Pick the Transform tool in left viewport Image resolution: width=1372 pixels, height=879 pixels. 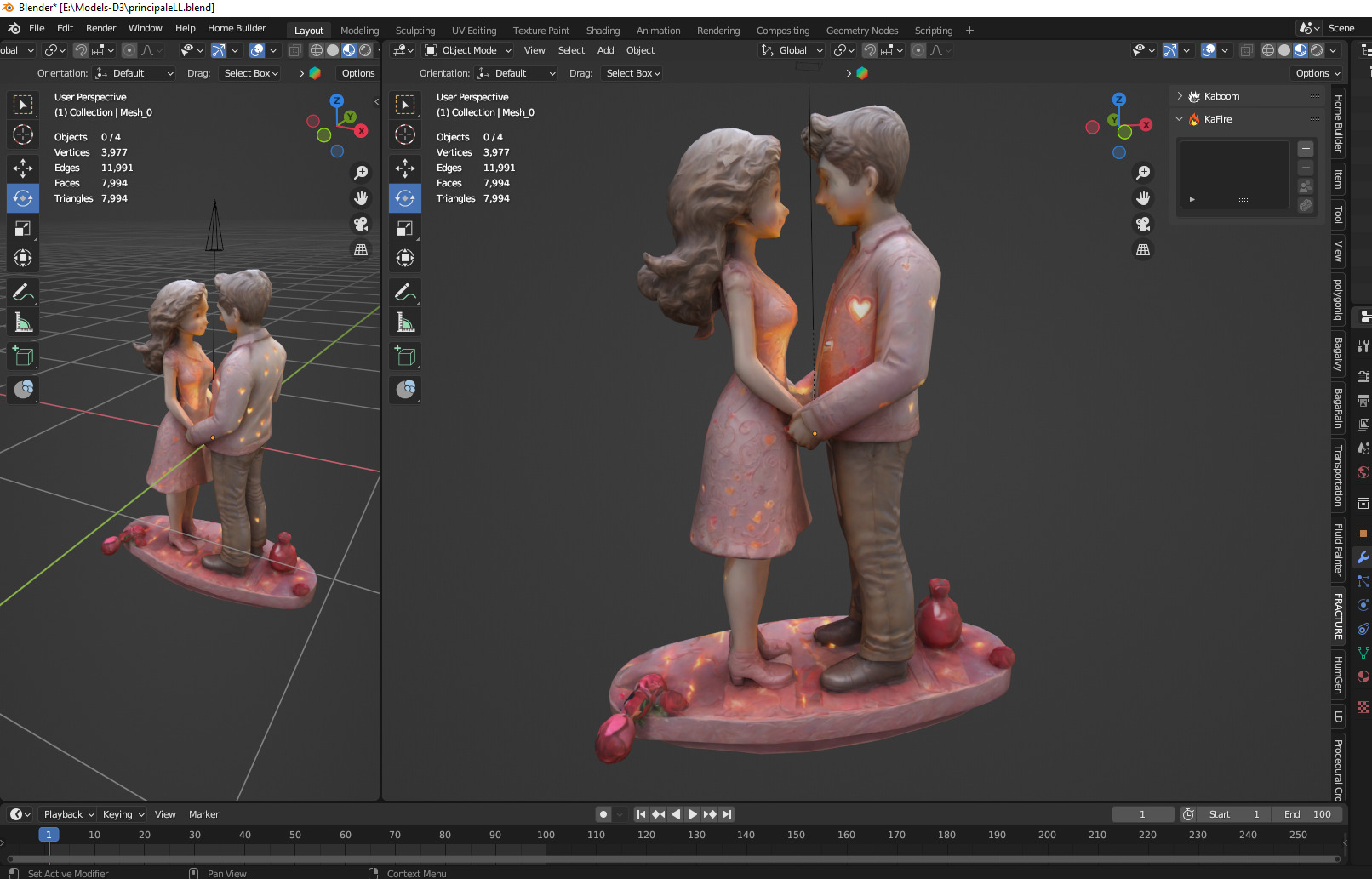tap(23, 258)
